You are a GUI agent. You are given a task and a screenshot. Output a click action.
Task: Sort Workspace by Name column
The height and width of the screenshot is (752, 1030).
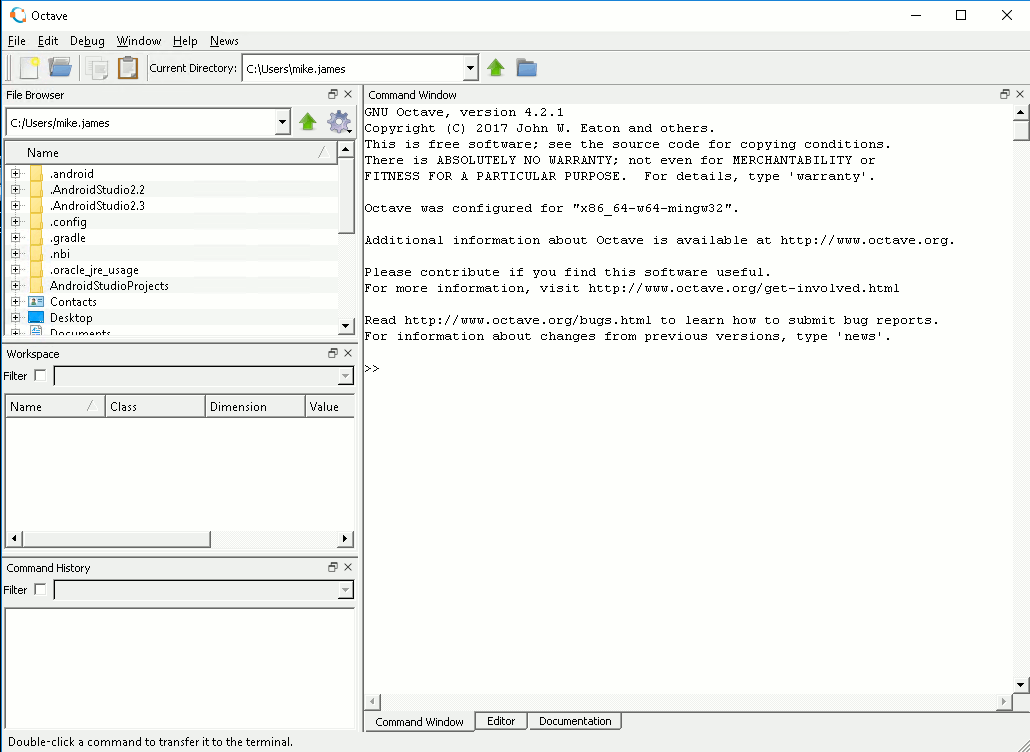pos(55,407)
